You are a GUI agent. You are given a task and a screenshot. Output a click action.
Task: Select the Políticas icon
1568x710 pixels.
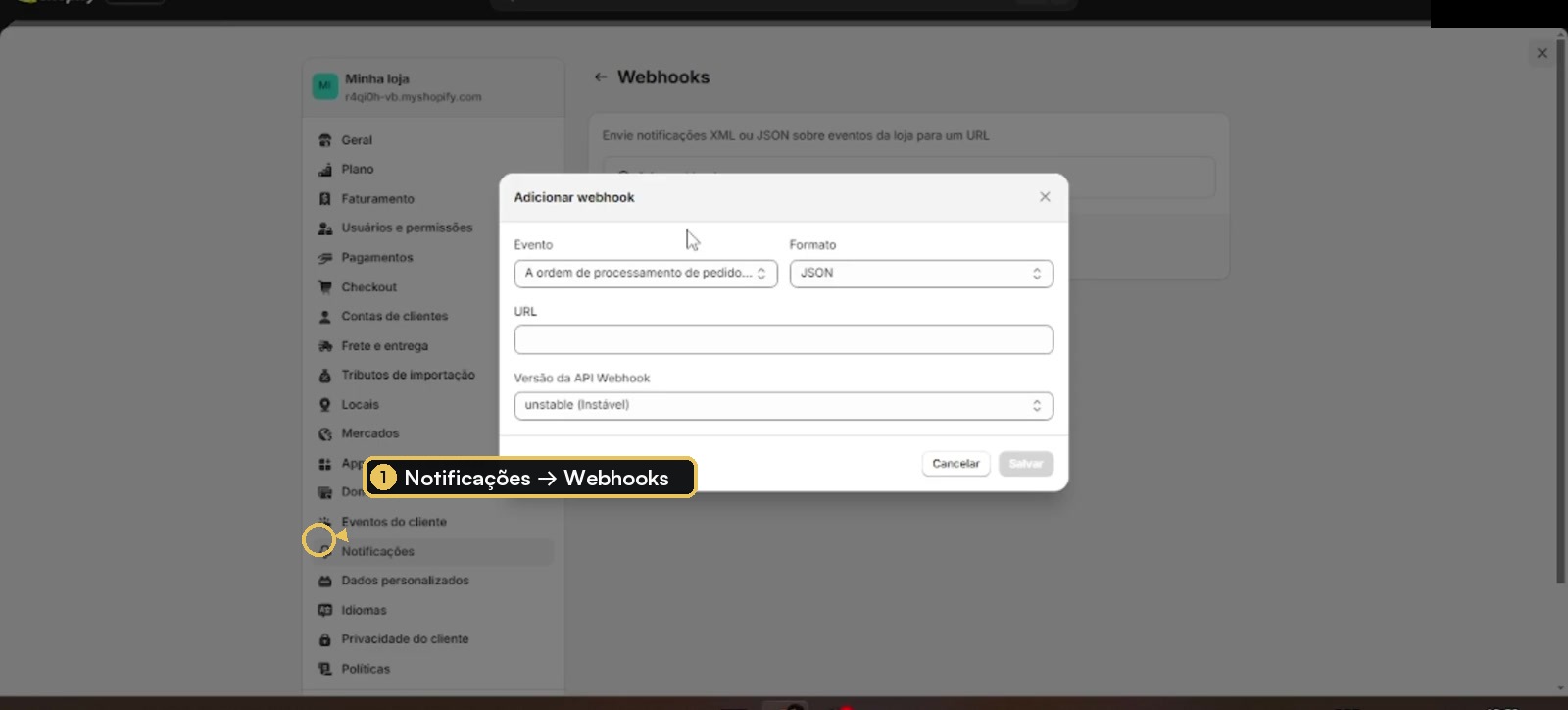pos(325,669)
